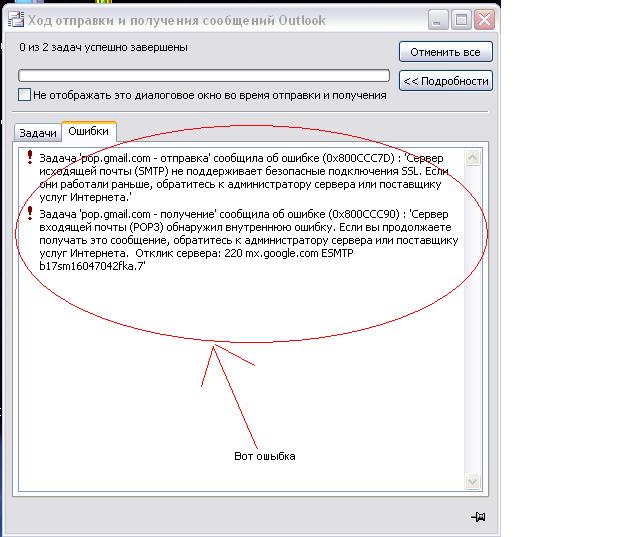The image size is (640, 537).
Task: Click the send/receive progress bar
Action: (x=204, y=75)
